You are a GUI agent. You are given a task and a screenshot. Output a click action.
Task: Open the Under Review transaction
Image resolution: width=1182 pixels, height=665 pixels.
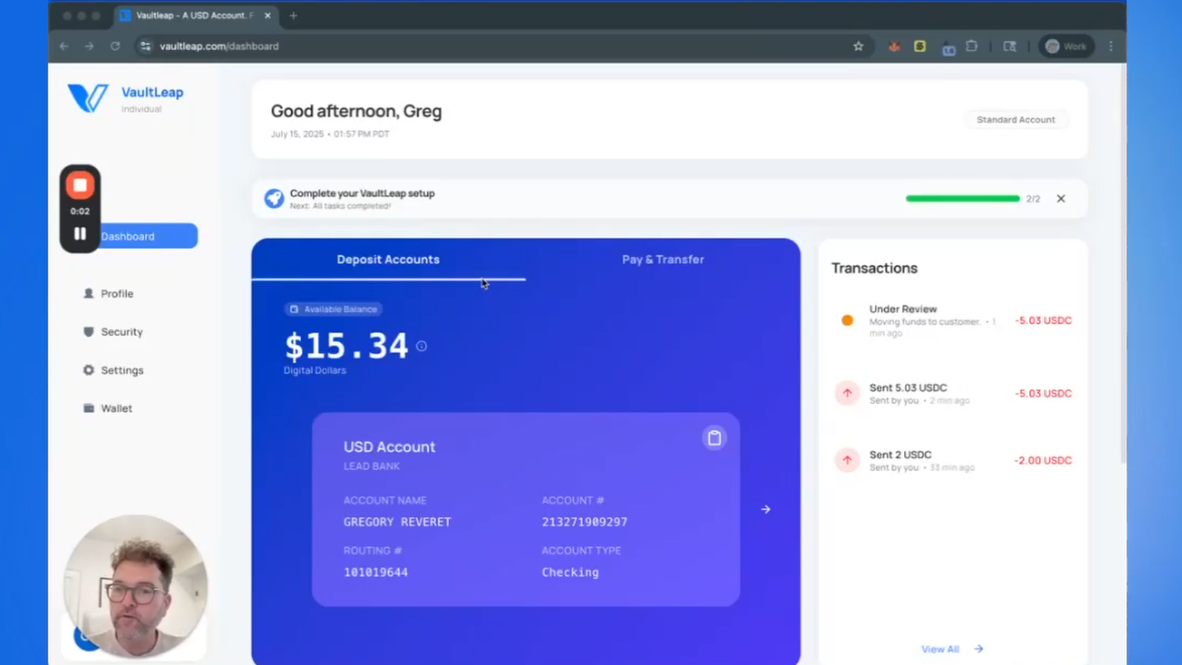953,320
